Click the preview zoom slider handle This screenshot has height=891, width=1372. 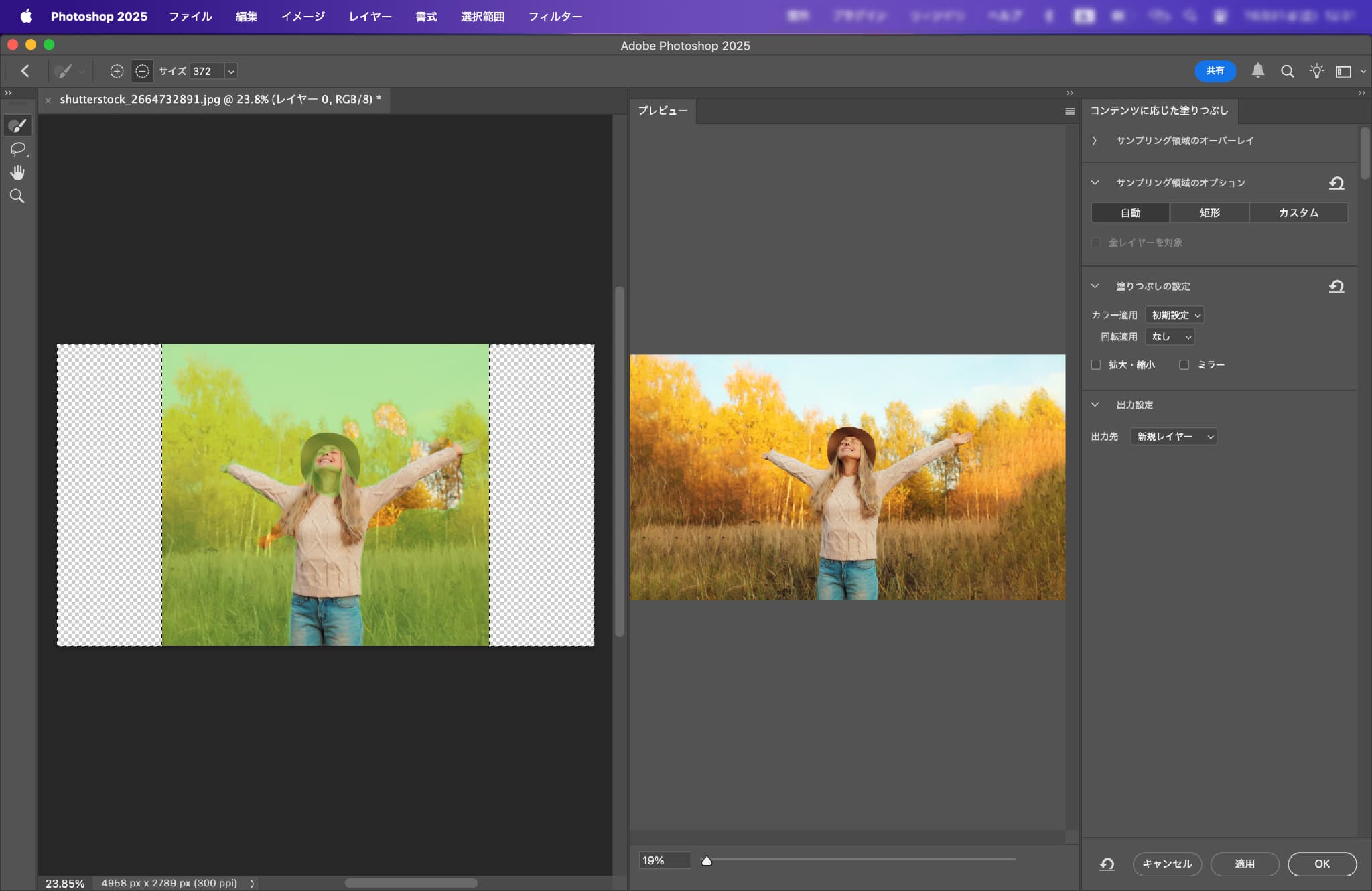(x=707, y=861)
